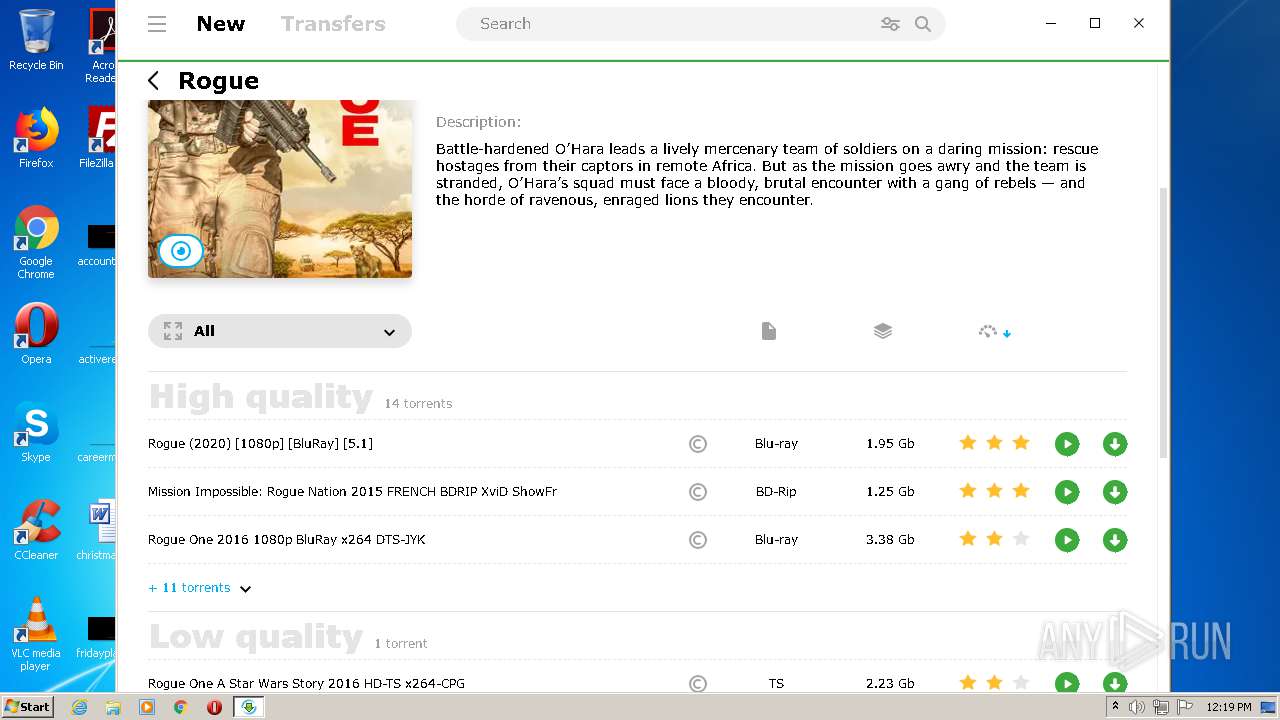
Task: Select Rogue (2020) [1080p] [BluRay] torrent
Action: click(x=260, y=443)
